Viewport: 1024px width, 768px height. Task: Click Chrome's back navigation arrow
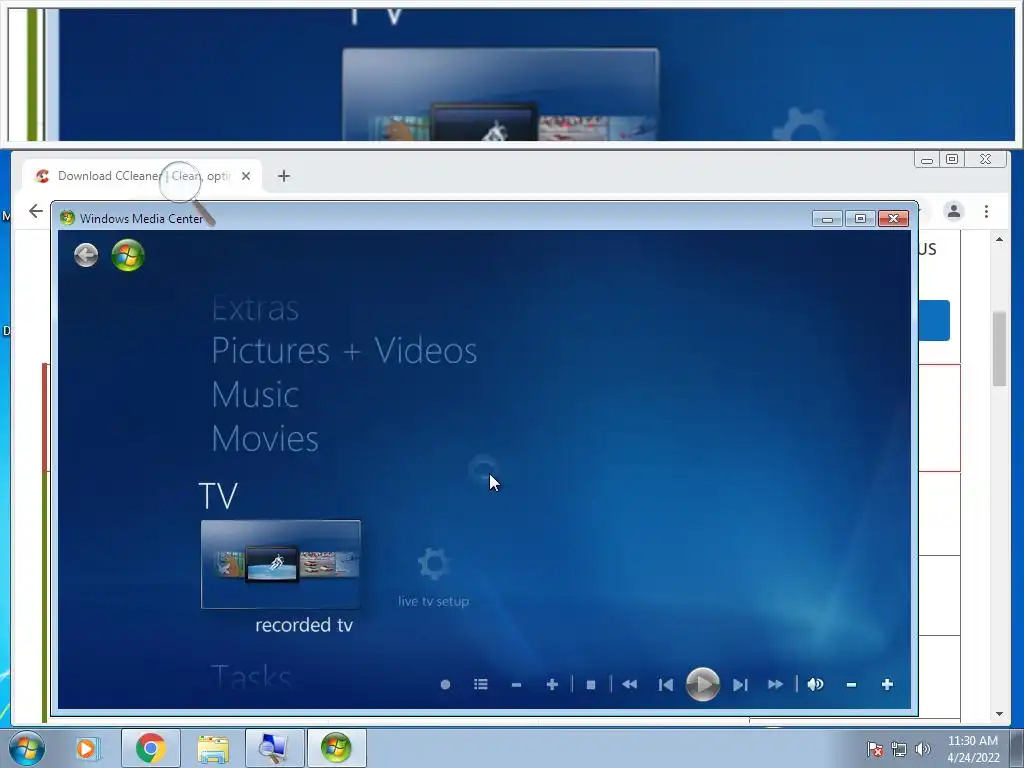36,211
